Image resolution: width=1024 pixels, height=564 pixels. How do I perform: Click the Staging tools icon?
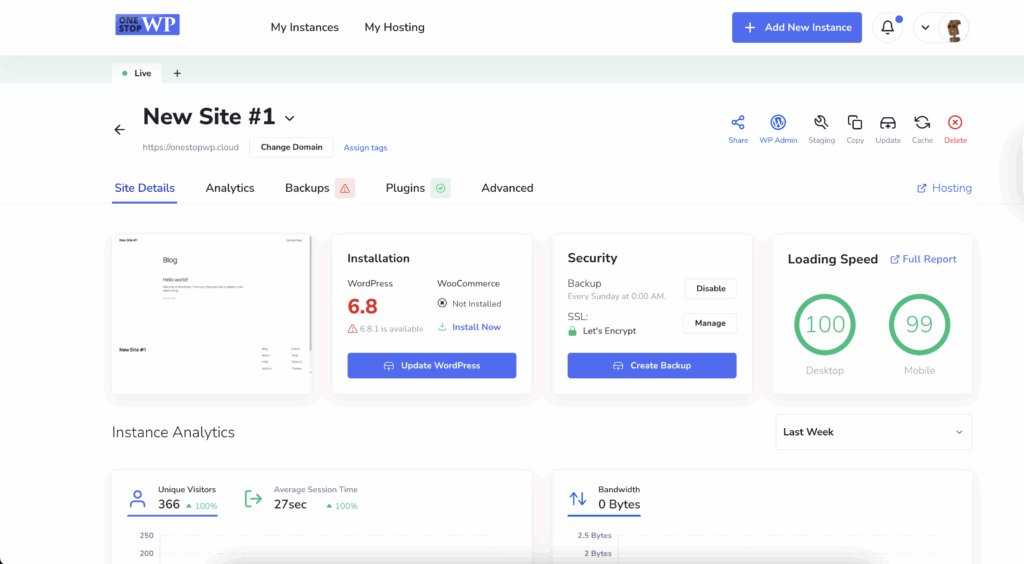point(821,123)
